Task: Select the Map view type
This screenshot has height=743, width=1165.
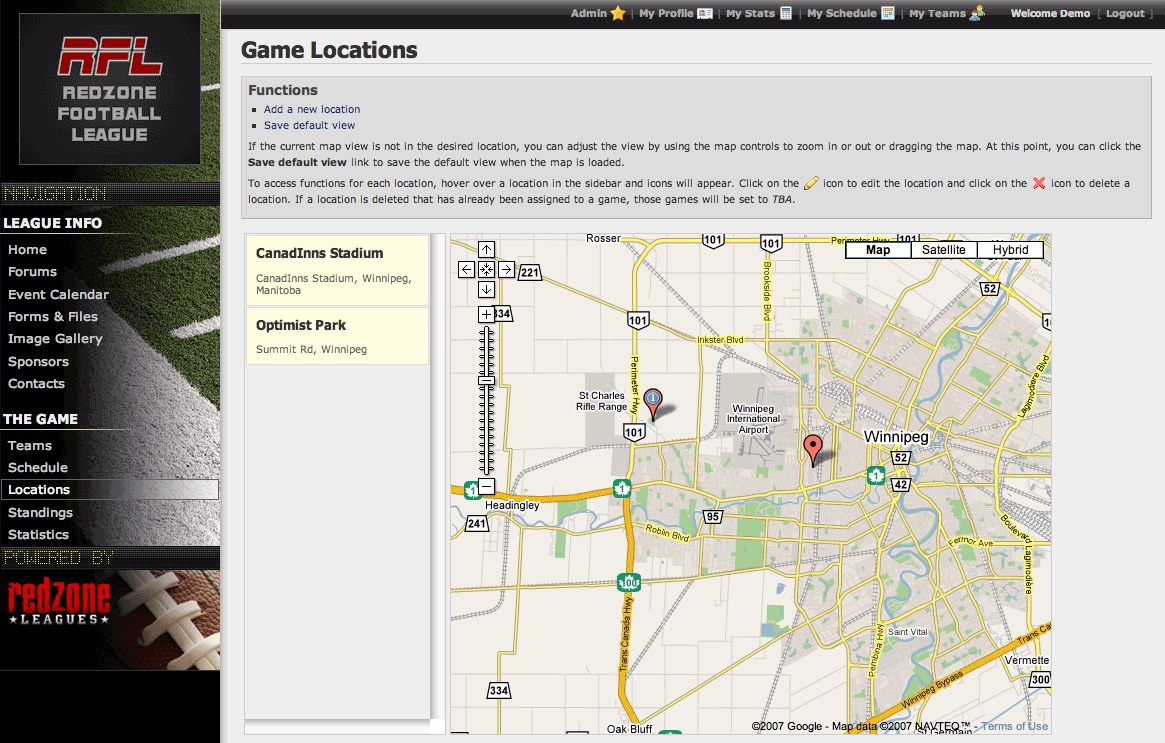Action: click(878, 250)
